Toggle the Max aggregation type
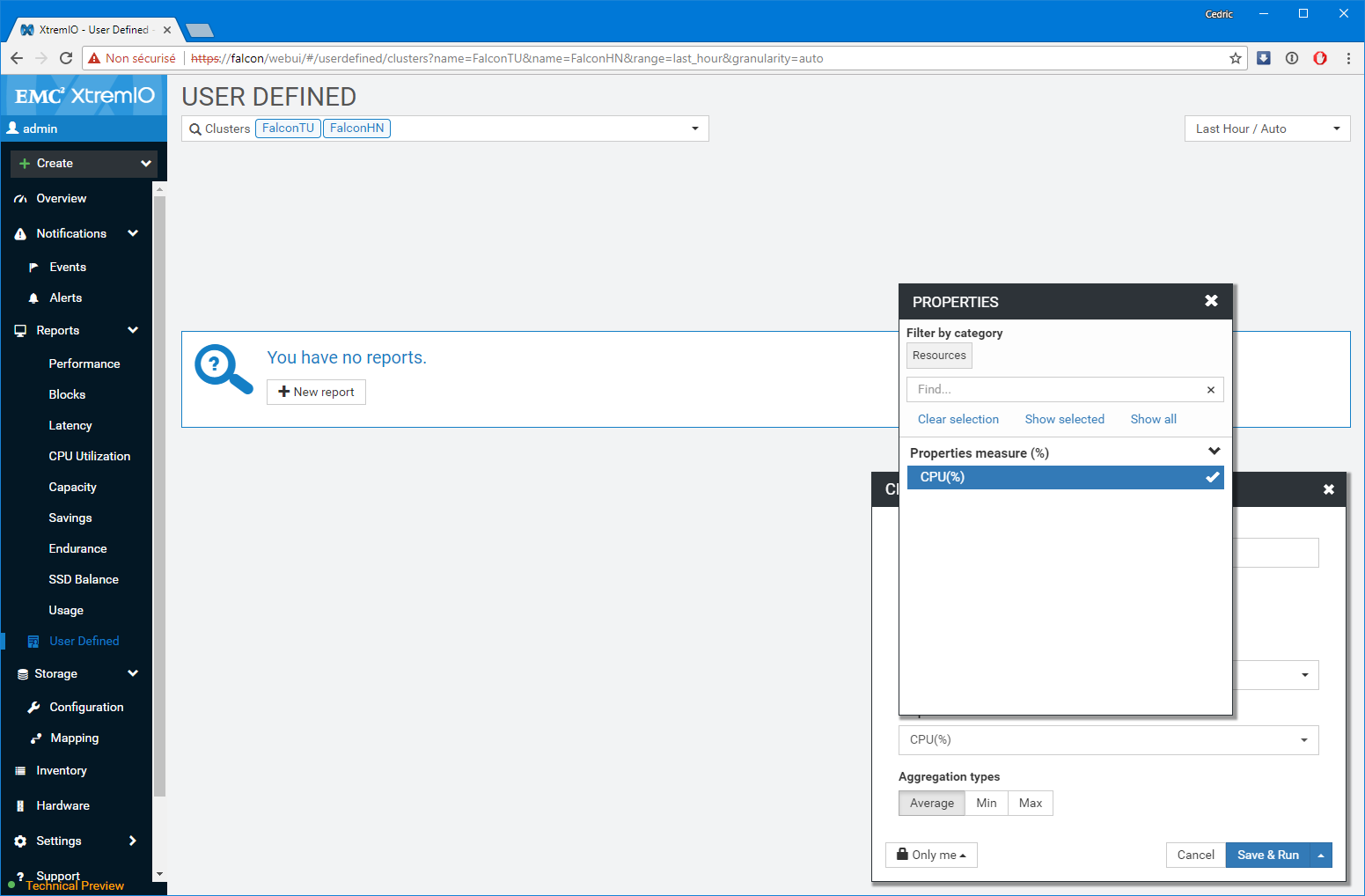 [x=1030, y=804]
